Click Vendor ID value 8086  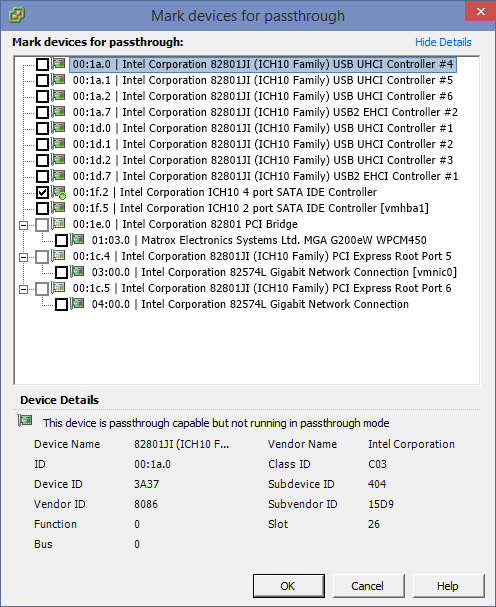tap(146, 504)
